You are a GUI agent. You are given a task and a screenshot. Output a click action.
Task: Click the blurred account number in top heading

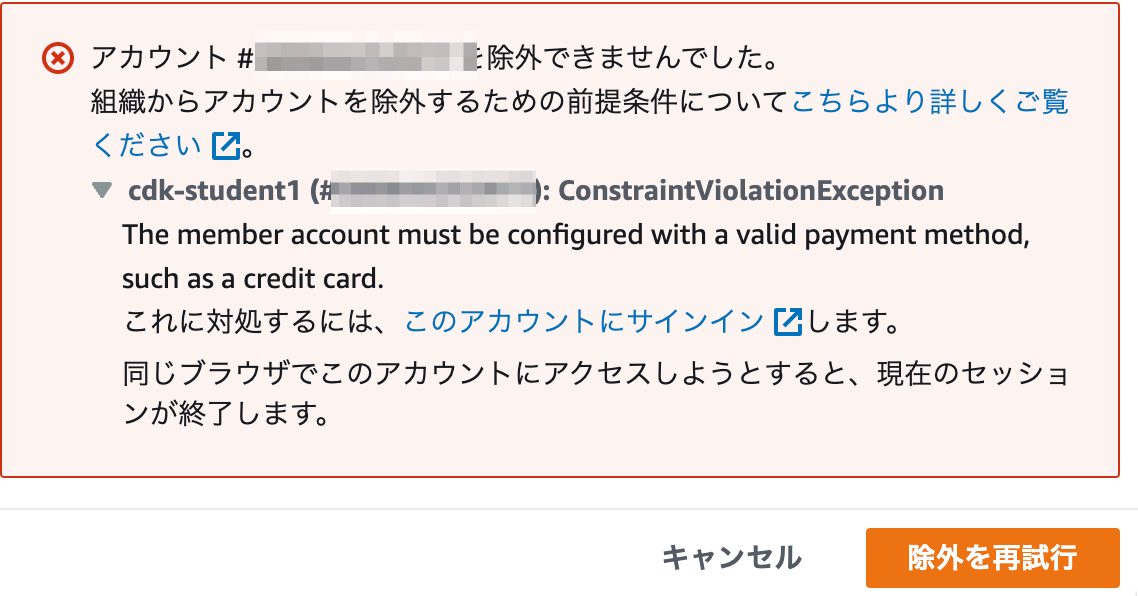point(365,56)
